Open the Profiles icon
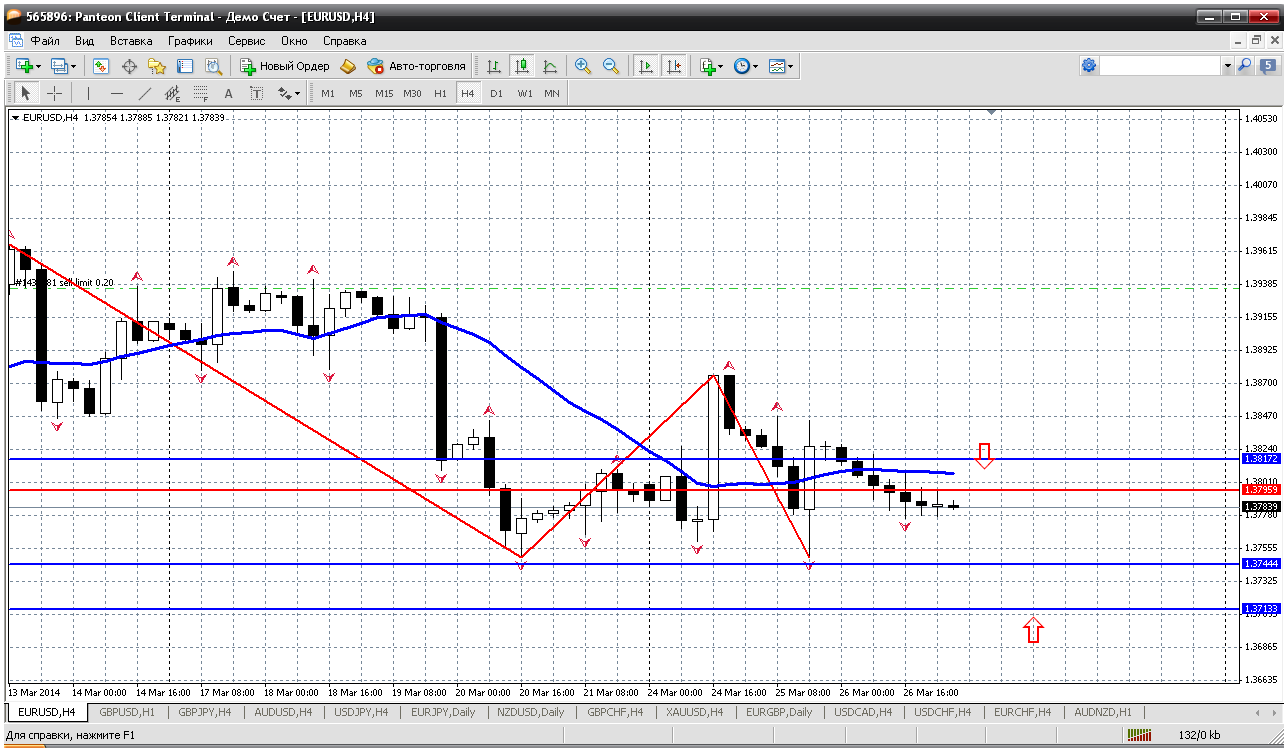The width and height of the screenshot is (1288, 748). coord(60,66)
